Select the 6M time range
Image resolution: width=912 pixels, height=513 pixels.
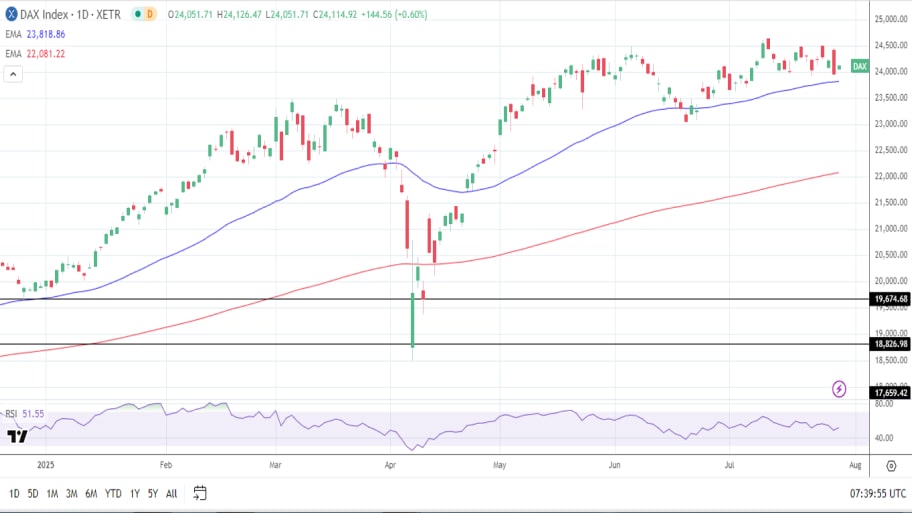(x=91, y=493)
